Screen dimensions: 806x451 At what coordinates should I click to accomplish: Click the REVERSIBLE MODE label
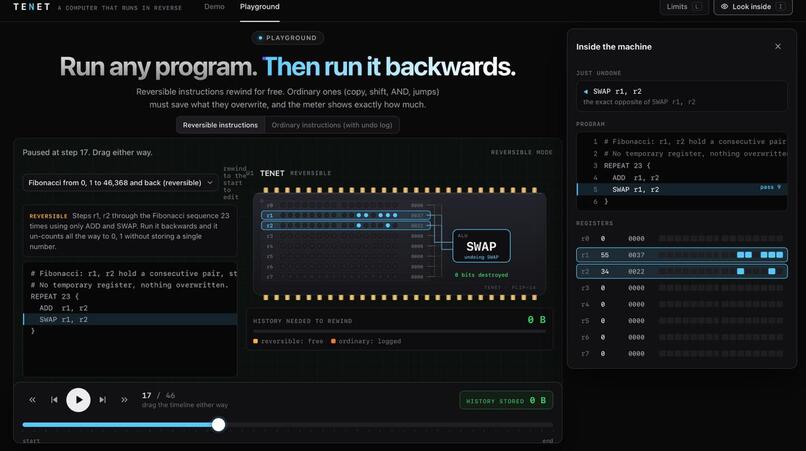[521, 152]
